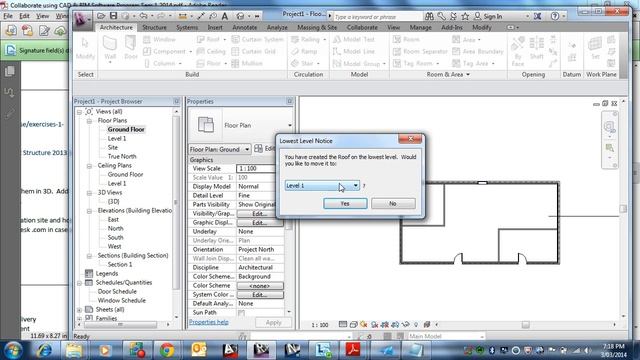
Task: Click Edit button for Graphic Display
Action: (260, 222)
